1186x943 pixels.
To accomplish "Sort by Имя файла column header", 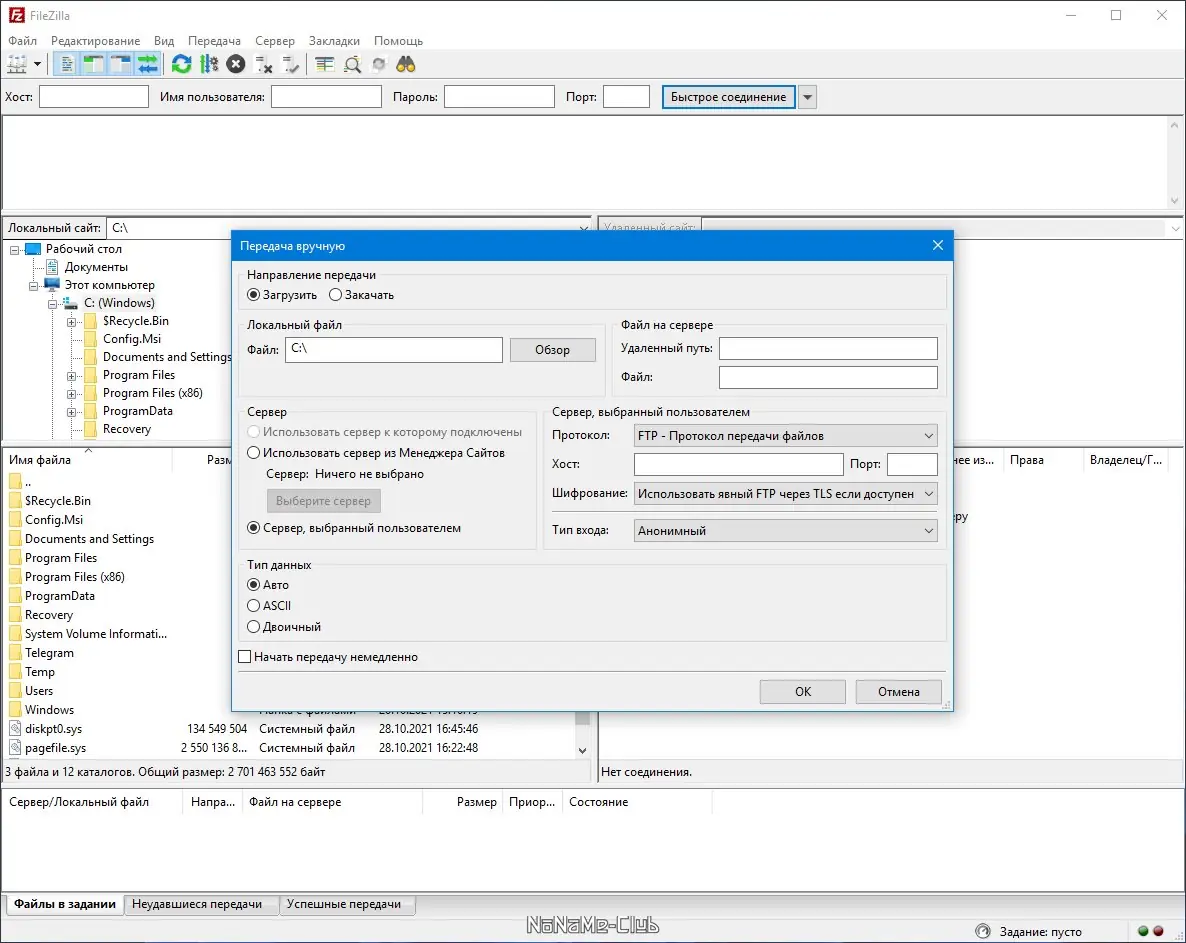I will (x=88, y=460).
